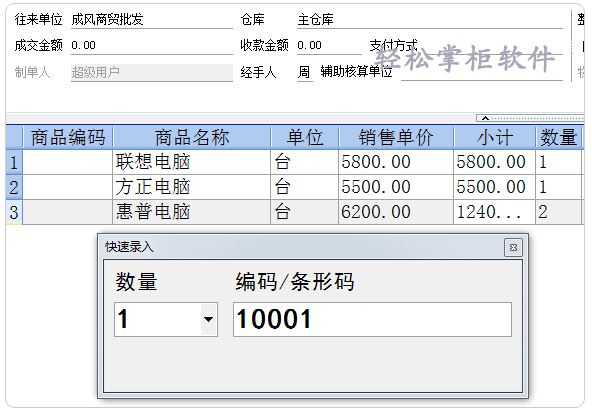
Task: Click the empty 商品编码 cell for 惠普电脑
Action: 68,212
